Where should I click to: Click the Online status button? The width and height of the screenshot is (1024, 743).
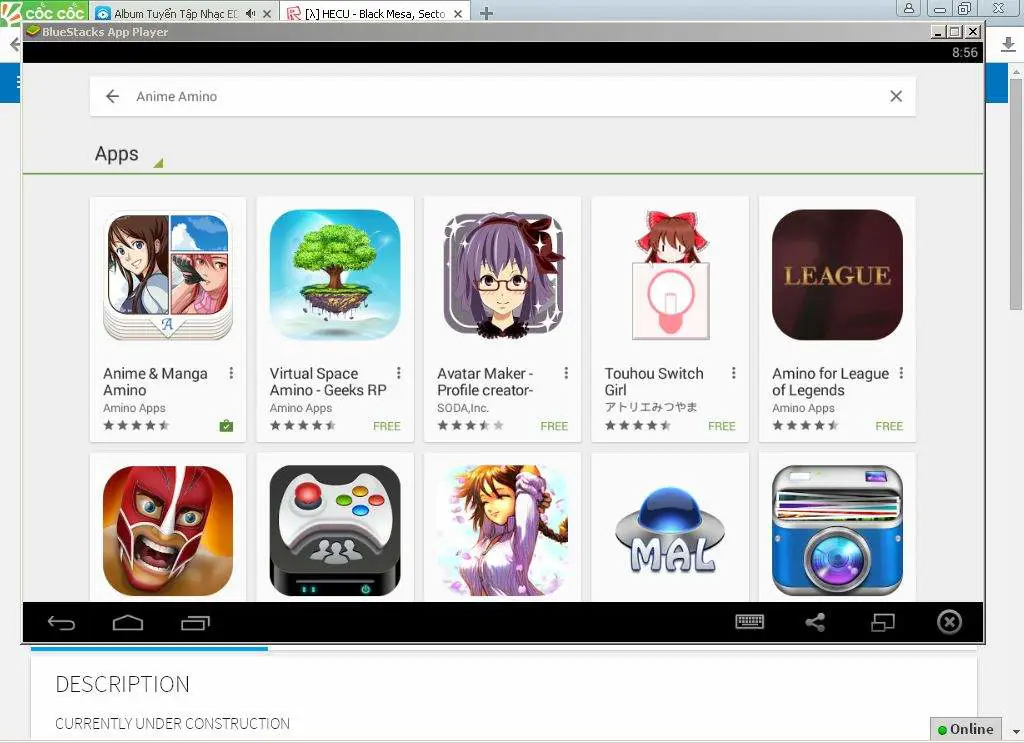tap(965, 729)
